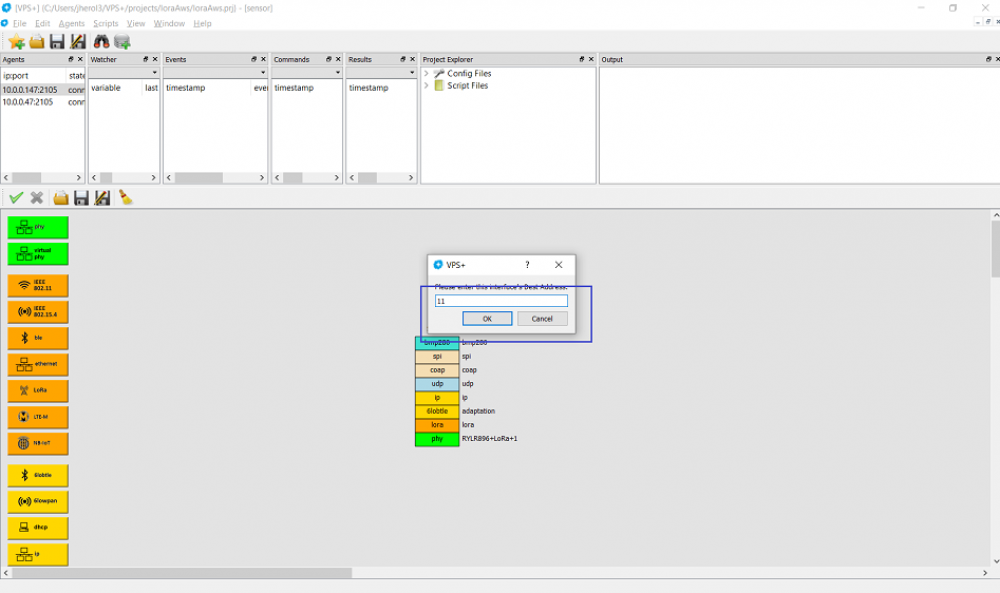Open the View menu
Image resolution: width=1000 pixels, height=593 pixels.
tap(136, 24)
